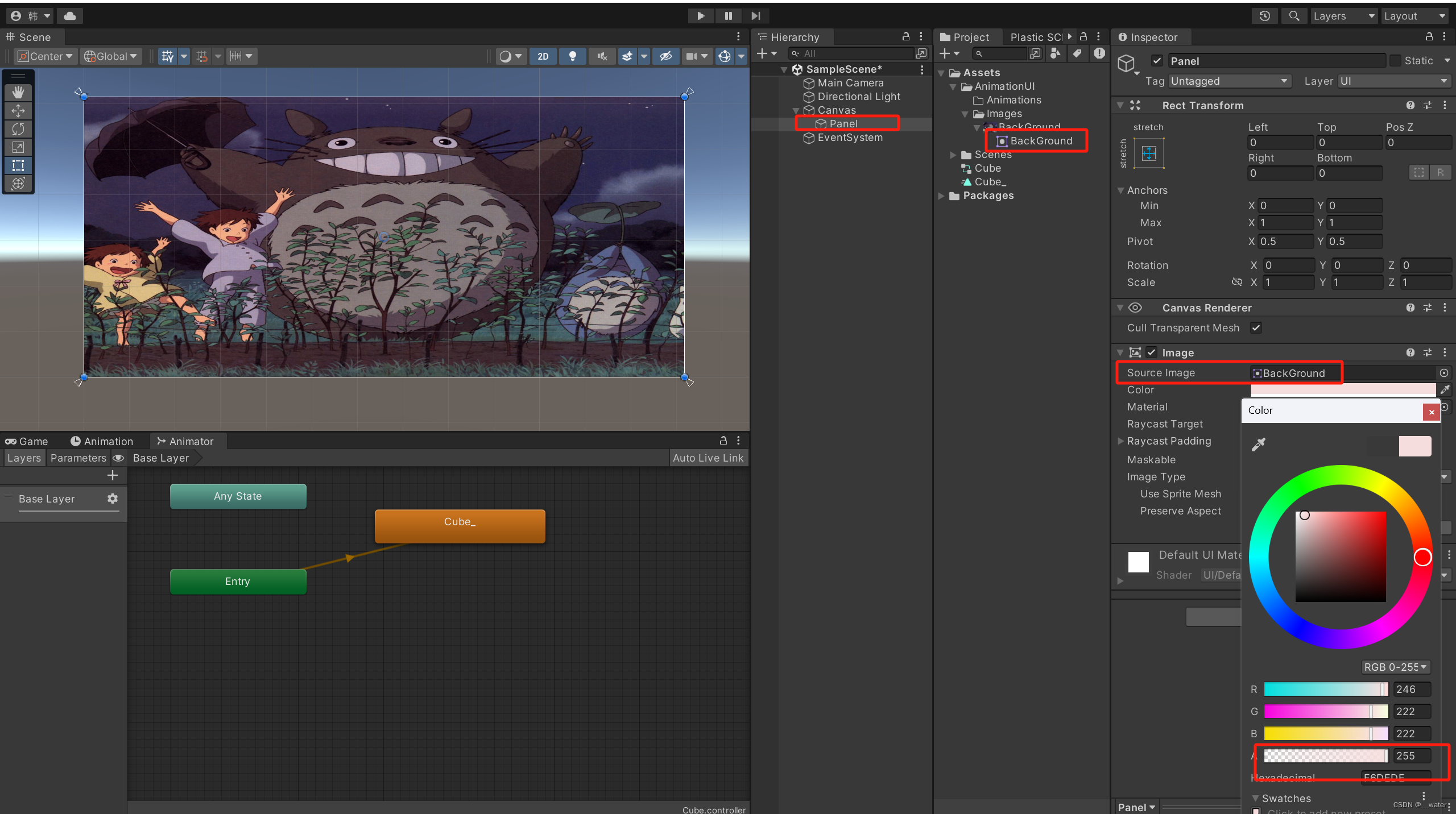Toggle hidden objects visibility in Scene
Image resolution: width=1456 pixels, height=814 pixels.
tap(666, 56)
